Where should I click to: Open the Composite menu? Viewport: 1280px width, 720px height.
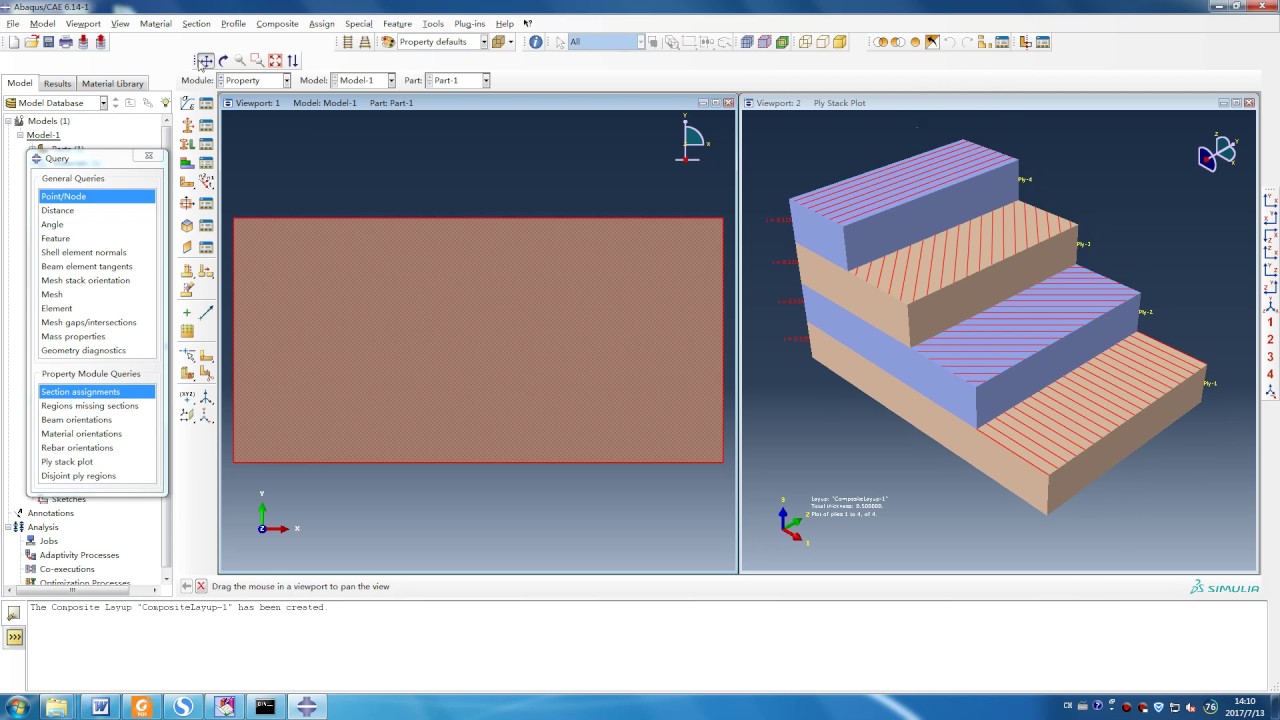pos(277,24)
